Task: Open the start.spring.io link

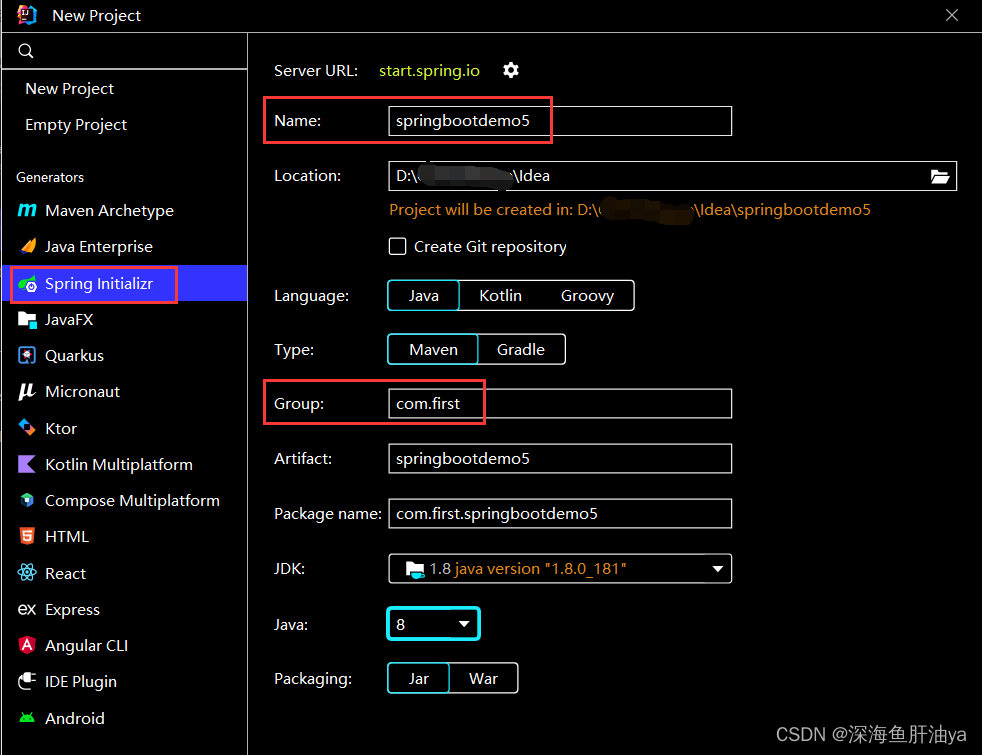Action: 429,70
